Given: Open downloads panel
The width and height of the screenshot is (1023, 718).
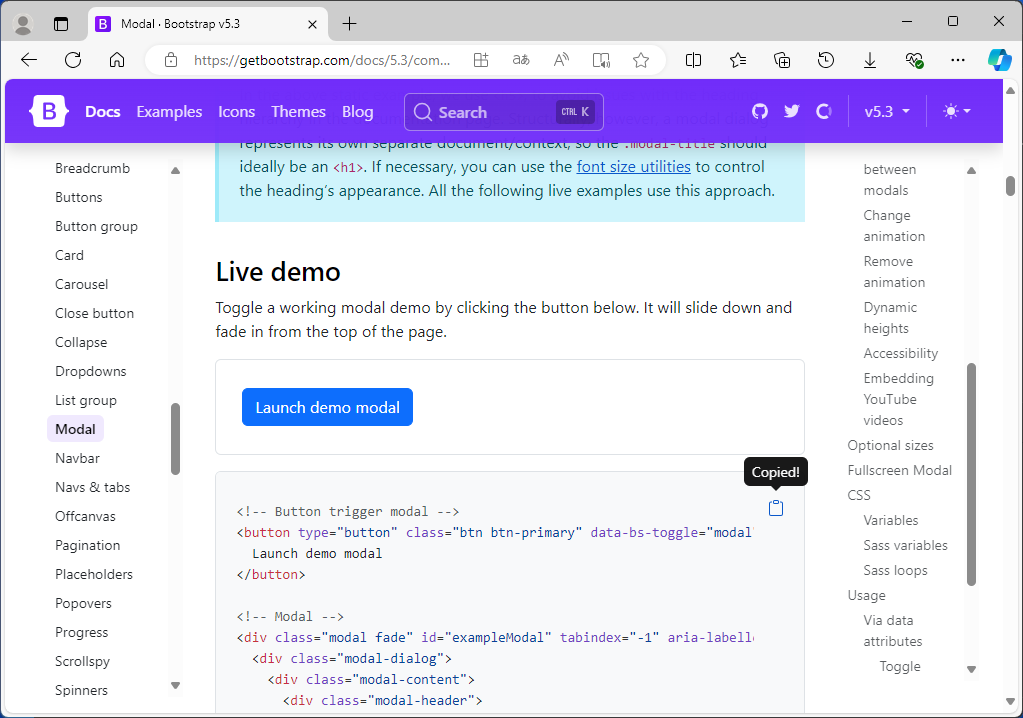Looking at the screenshot, I should 870,60.
